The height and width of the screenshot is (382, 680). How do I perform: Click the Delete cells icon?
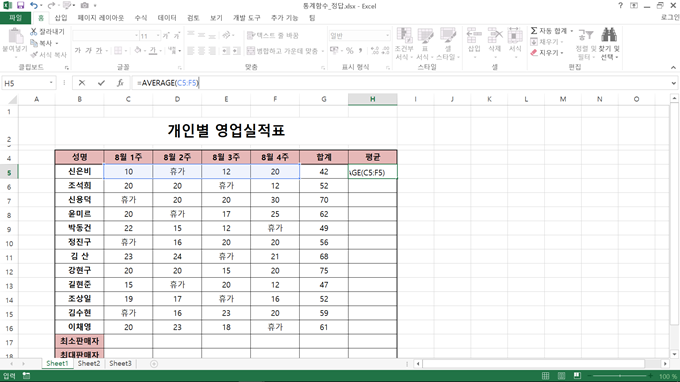click(495, 35)
